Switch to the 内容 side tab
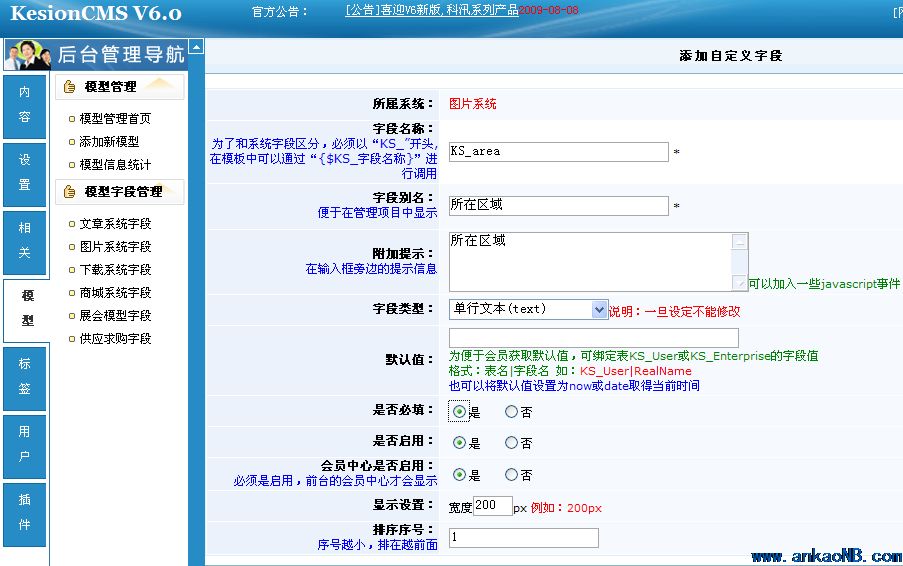903x566 pixels. (25, 105)
